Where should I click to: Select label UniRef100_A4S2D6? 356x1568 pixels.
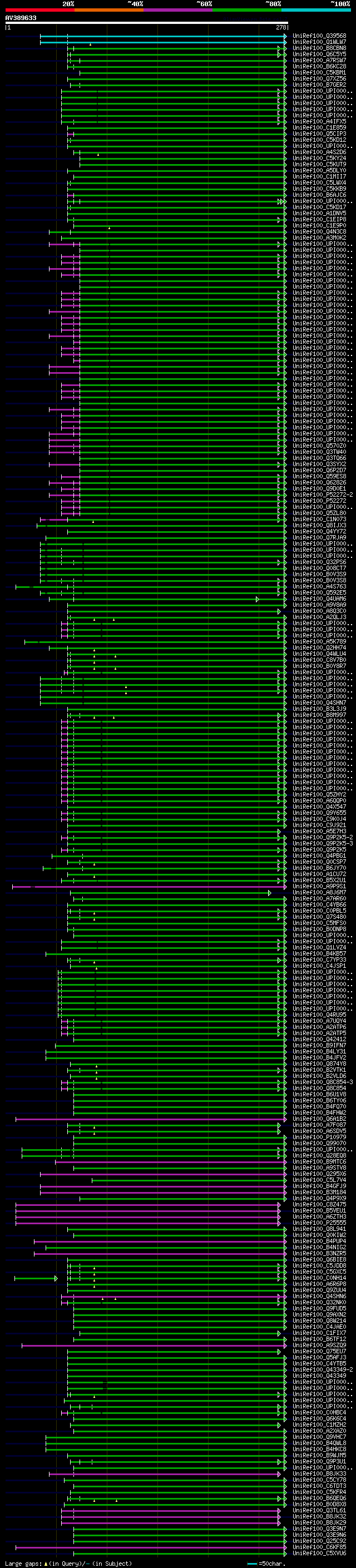click(x=319, y=152)
